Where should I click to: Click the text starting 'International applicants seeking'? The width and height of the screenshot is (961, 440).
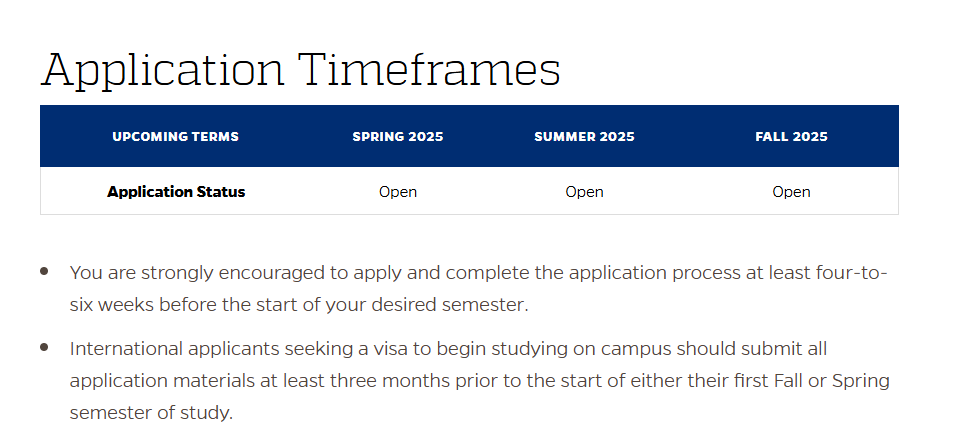pyautogui.click(x=479, y=381)
